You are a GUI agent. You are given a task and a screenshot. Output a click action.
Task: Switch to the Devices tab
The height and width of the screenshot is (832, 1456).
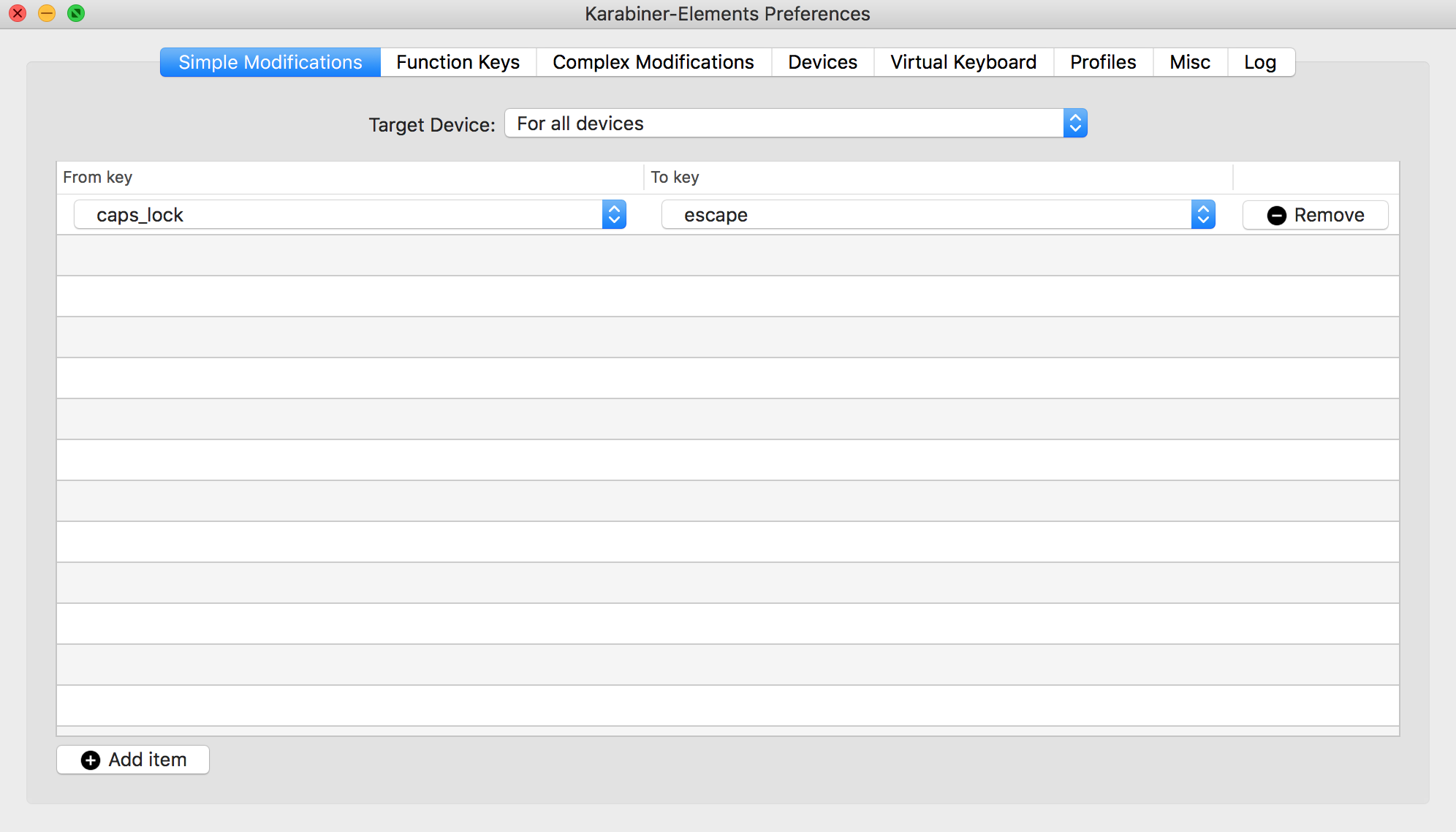click(x=822, y=62)
